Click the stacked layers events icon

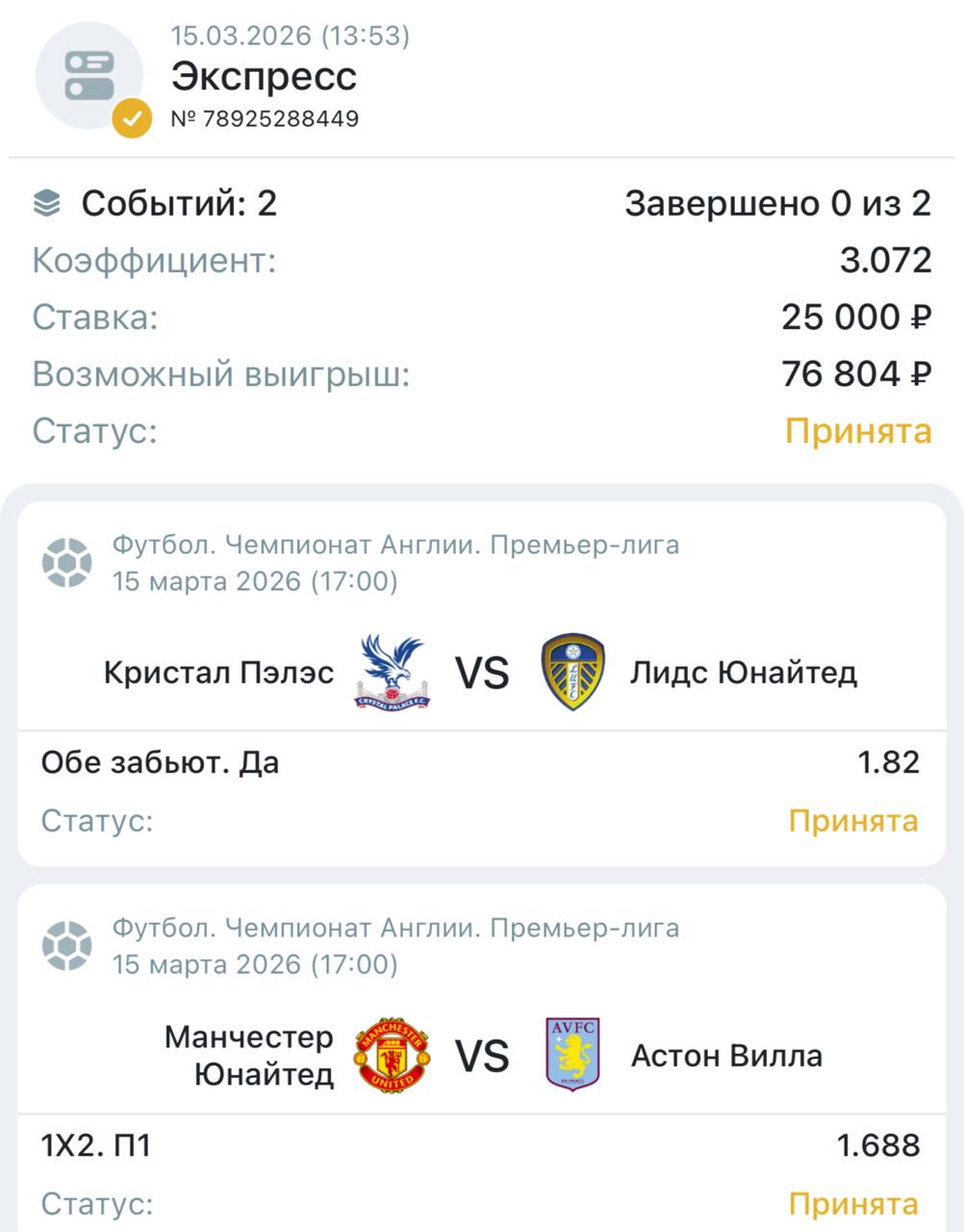point(46,203)
